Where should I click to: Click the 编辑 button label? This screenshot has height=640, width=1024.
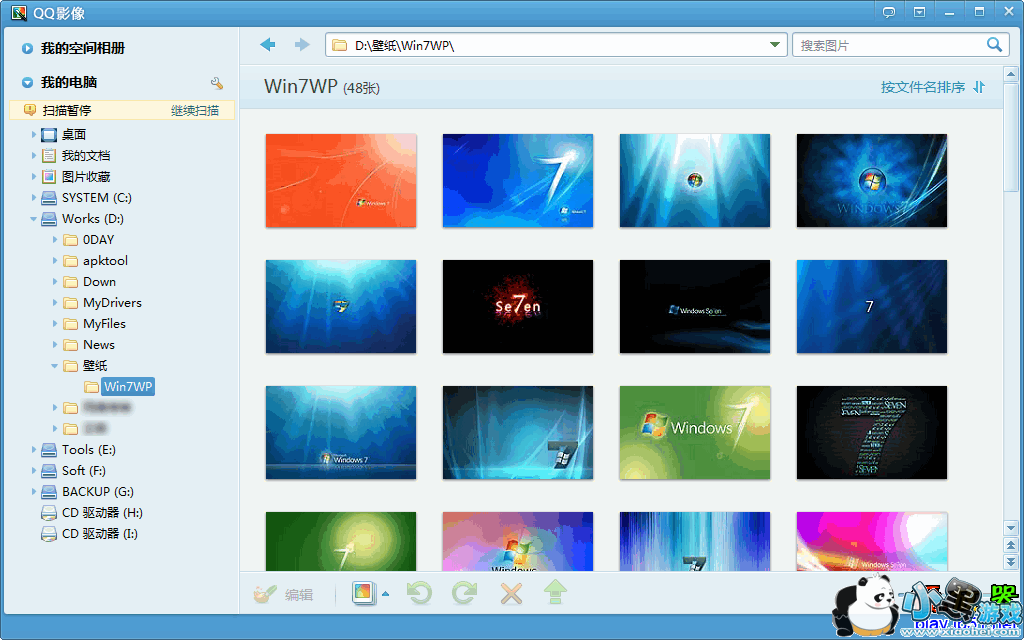(x=299, y=594)
